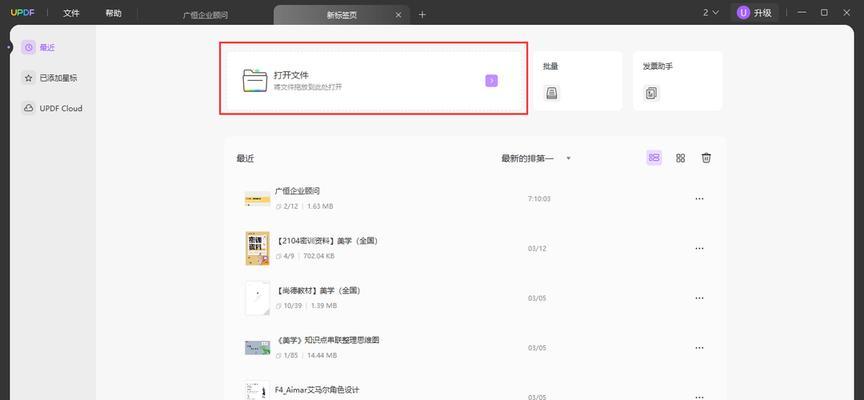This screenshot has height=400, width=864.
Task: Switch recent files to grid view
Action: click(680, 158)
